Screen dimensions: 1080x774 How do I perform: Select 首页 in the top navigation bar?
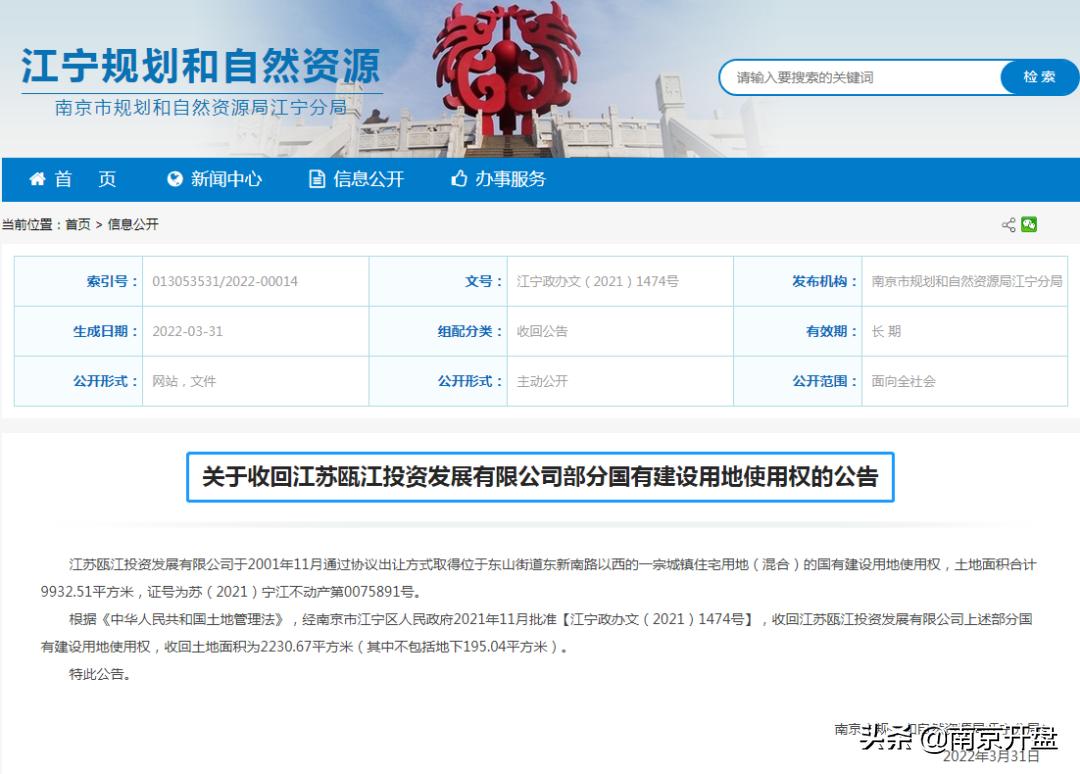(85, 180)
